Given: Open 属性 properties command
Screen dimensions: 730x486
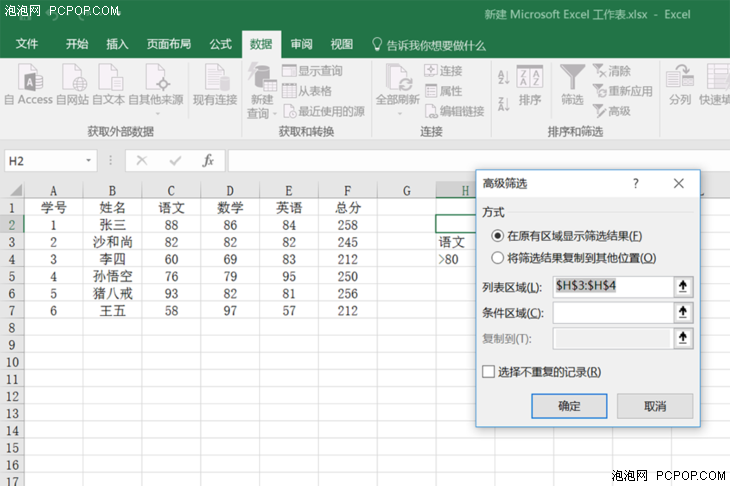Looking at the screenshot, I should point(443,91).
